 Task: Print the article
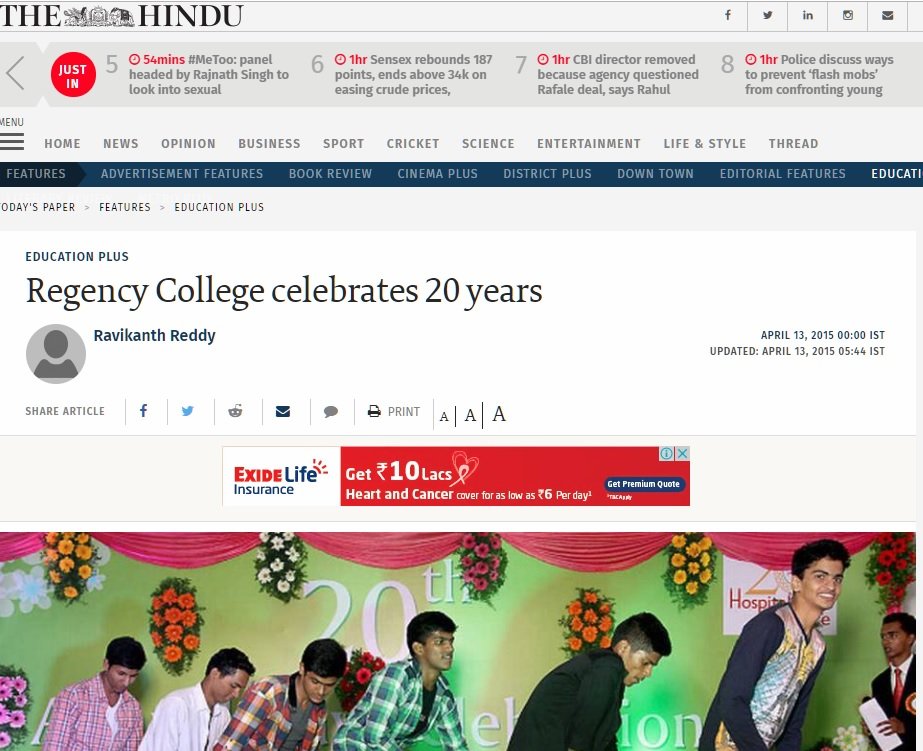coord(394,411)
